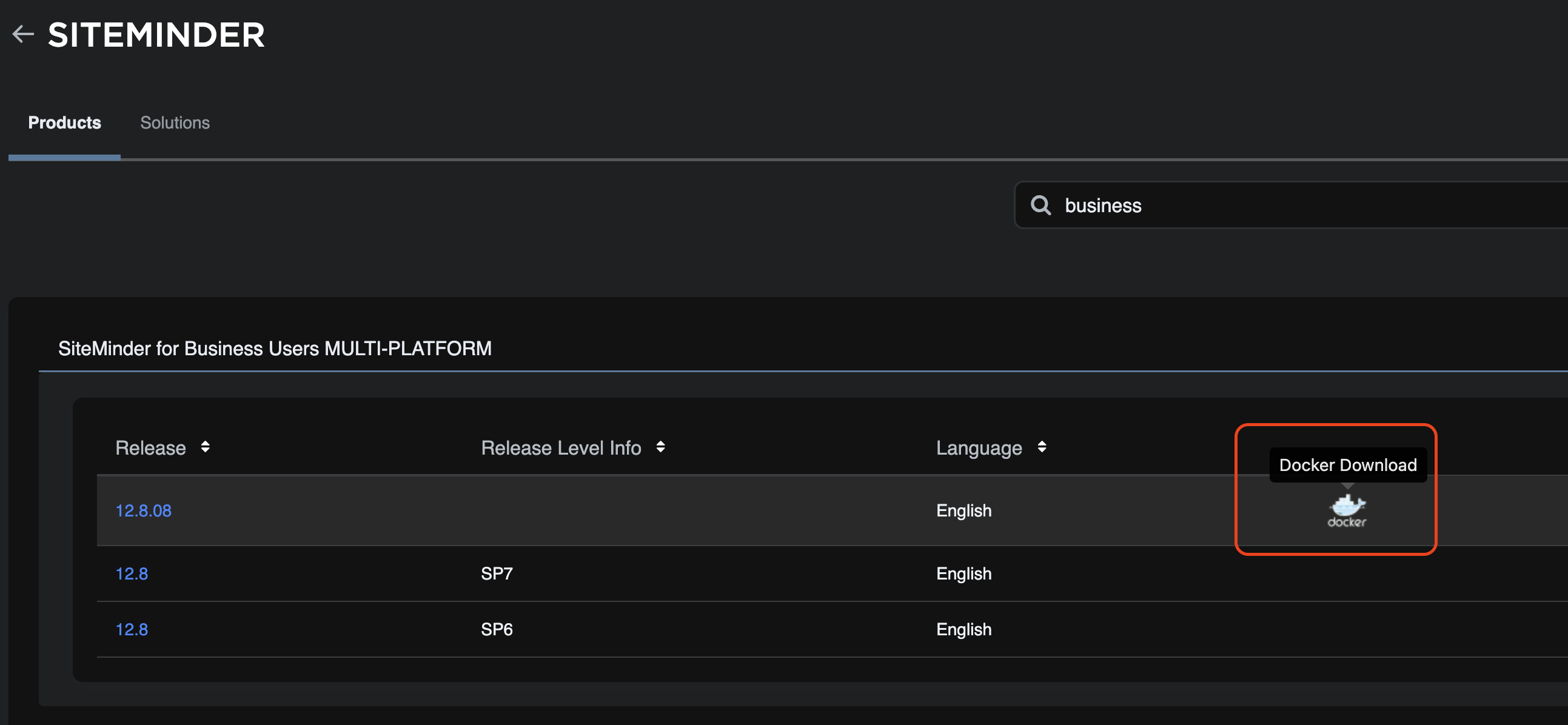Sort by Release Level Info arrows
This screenshot has height=725, width=1568.
click(x=660, y=447)
